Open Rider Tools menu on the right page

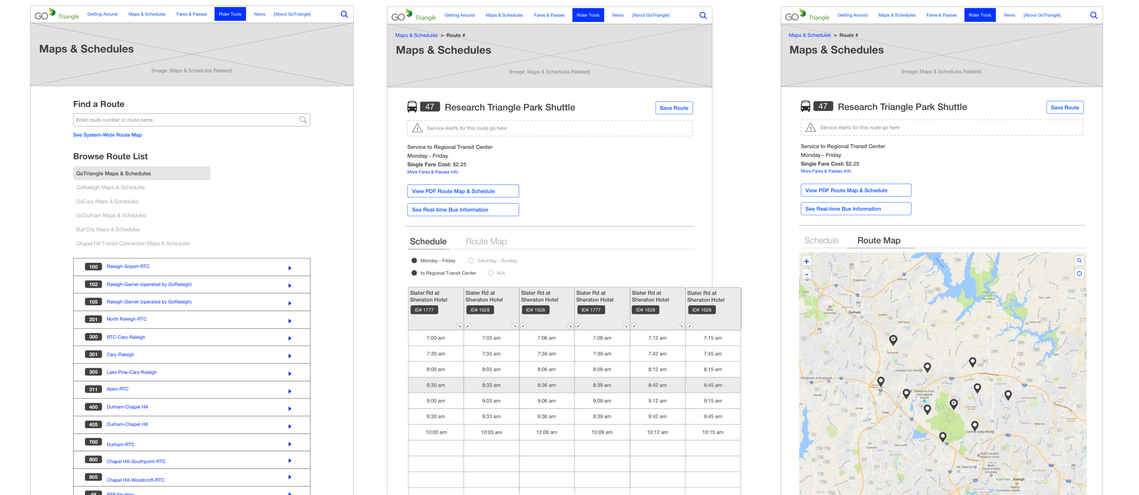tap(980, 15)
